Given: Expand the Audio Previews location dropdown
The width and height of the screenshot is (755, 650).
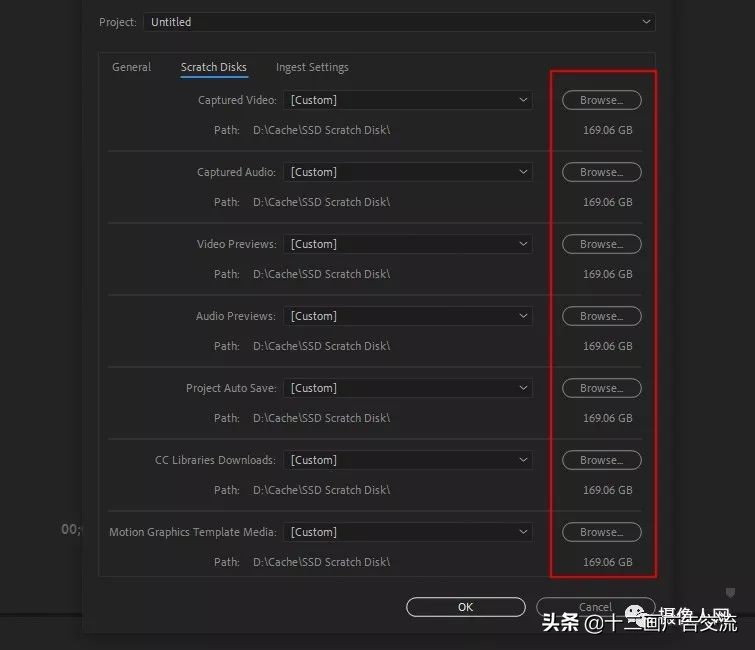Looking at the screenshot, I should [x=408, y=316].
